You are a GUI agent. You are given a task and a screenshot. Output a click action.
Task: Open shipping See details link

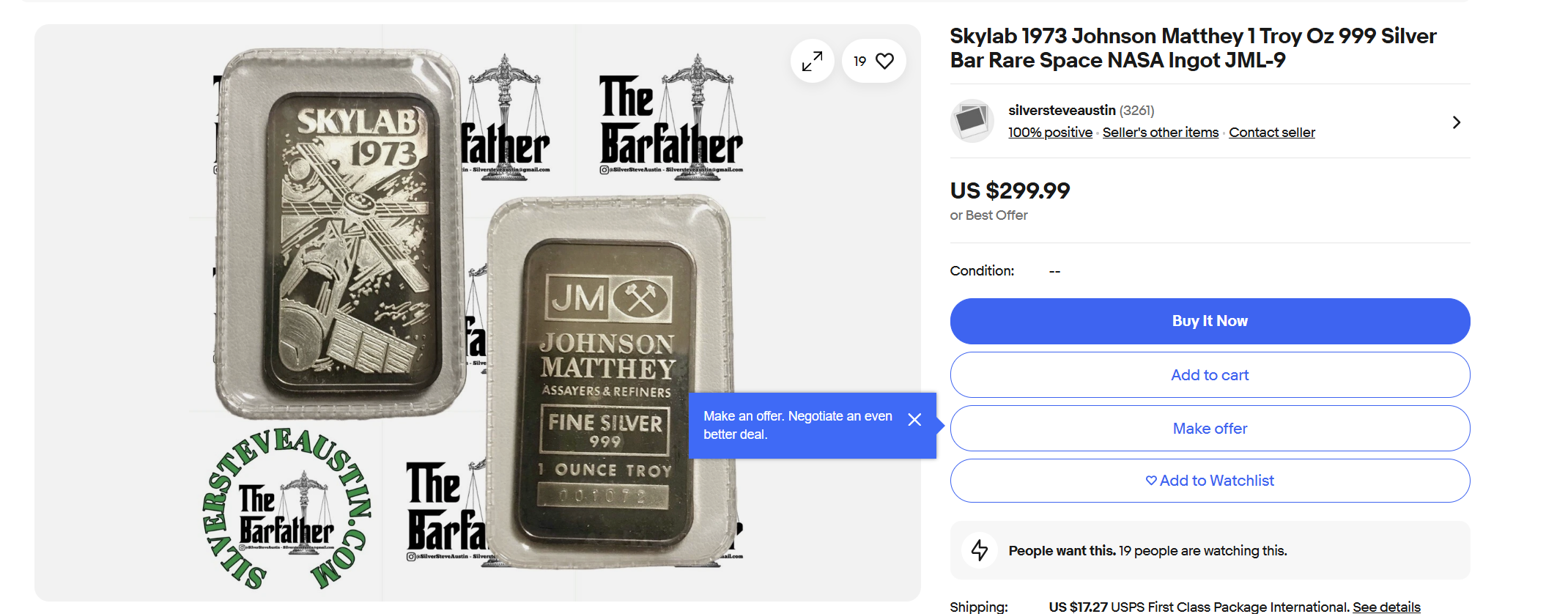[1386, 607]
